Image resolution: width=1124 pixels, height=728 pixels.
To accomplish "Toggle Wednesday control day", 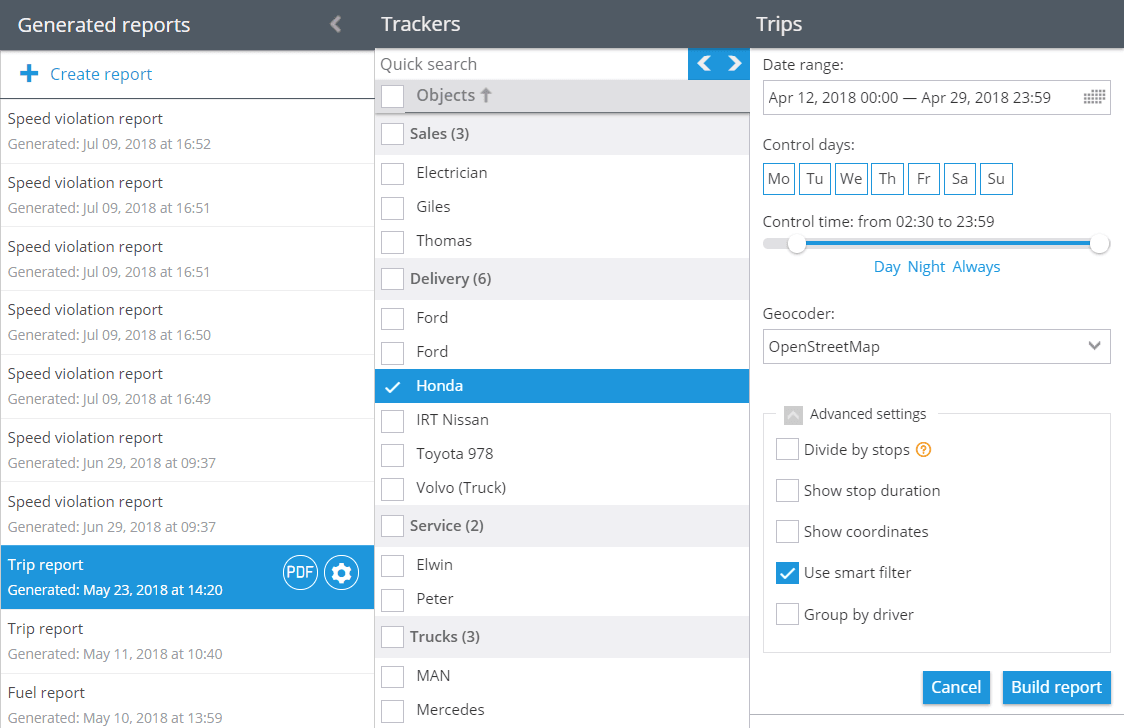I will pos(851,178).
